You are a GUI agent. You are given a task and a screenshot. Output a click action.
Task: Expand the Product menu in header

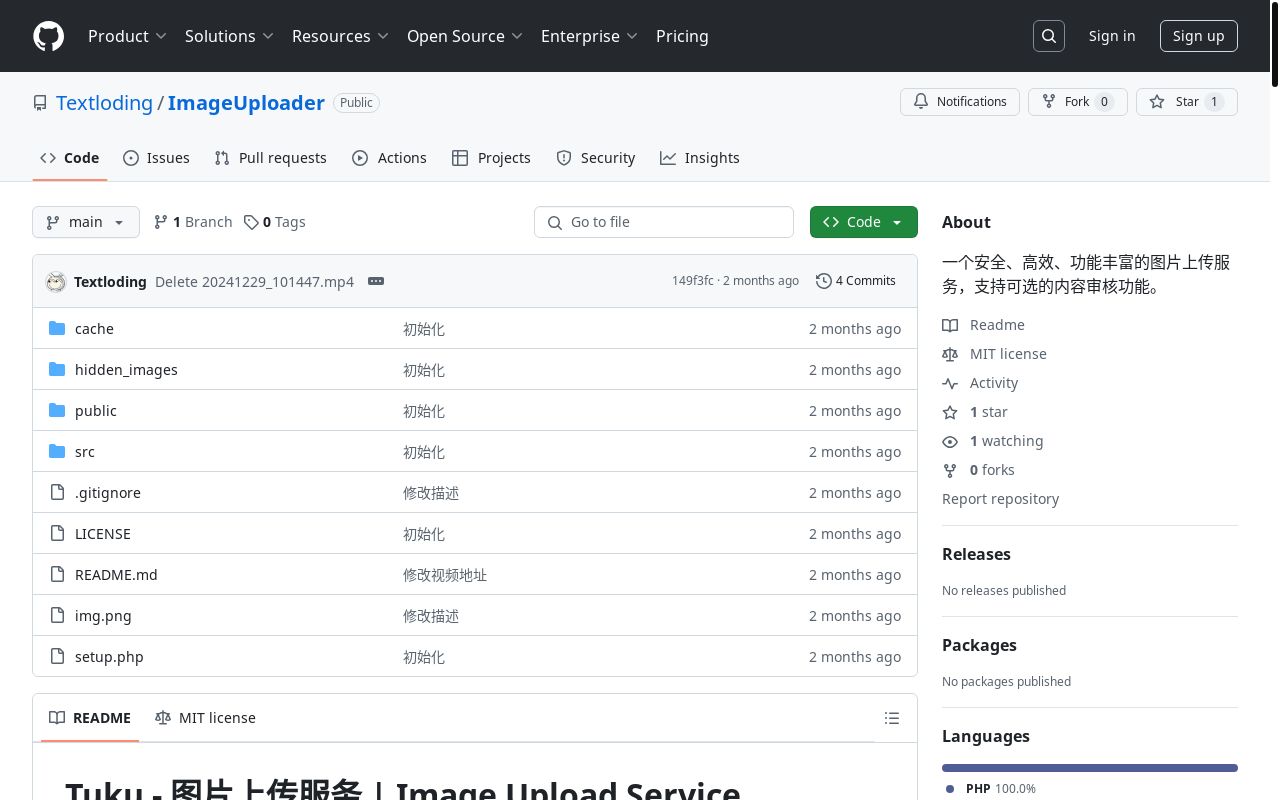tap(127, 36)
